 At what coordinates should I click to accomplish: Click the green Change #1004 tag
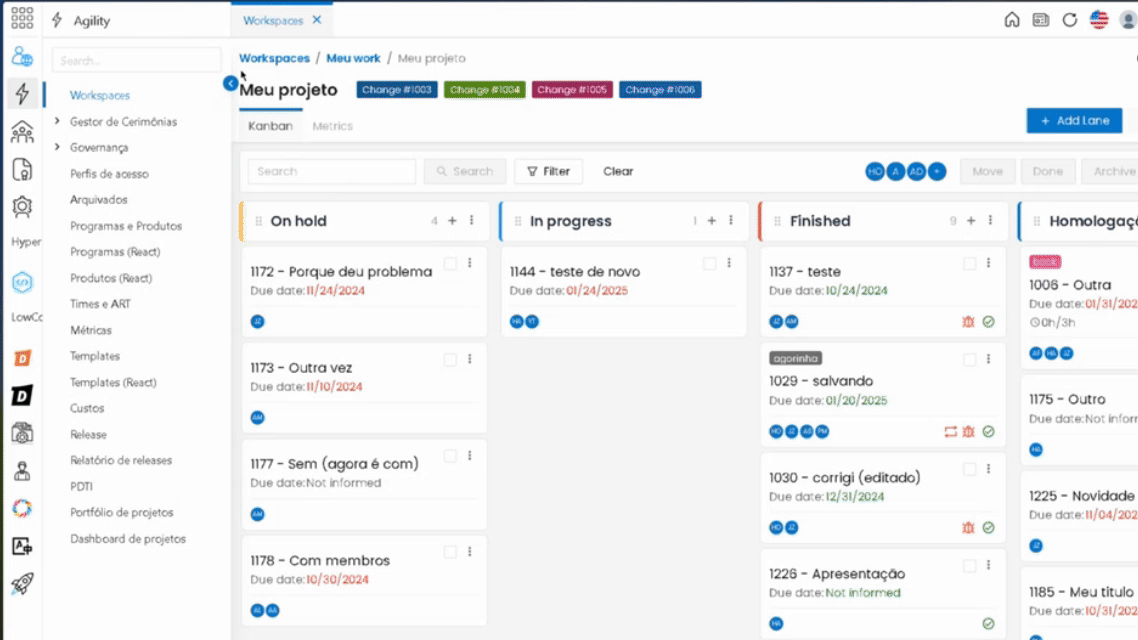(485, 90)
